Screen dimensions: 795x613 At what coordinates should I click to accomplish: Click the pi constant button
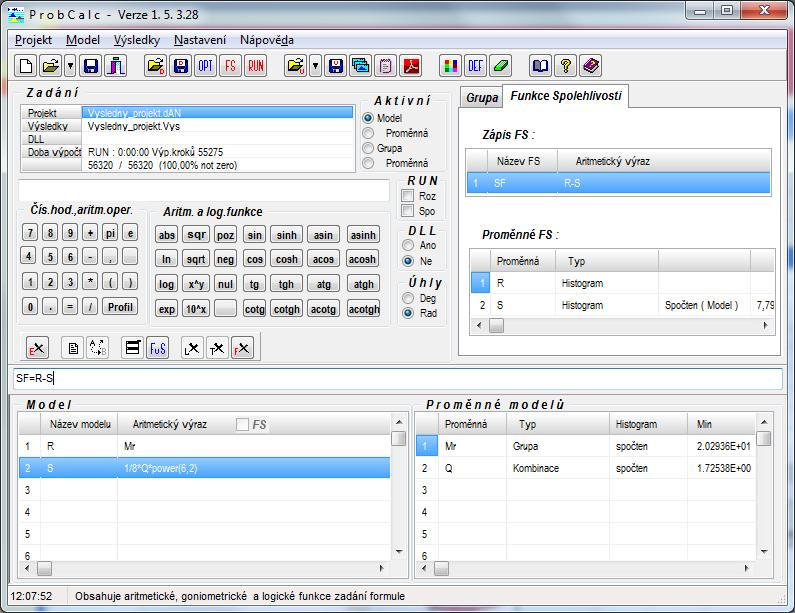pos(110,233)
